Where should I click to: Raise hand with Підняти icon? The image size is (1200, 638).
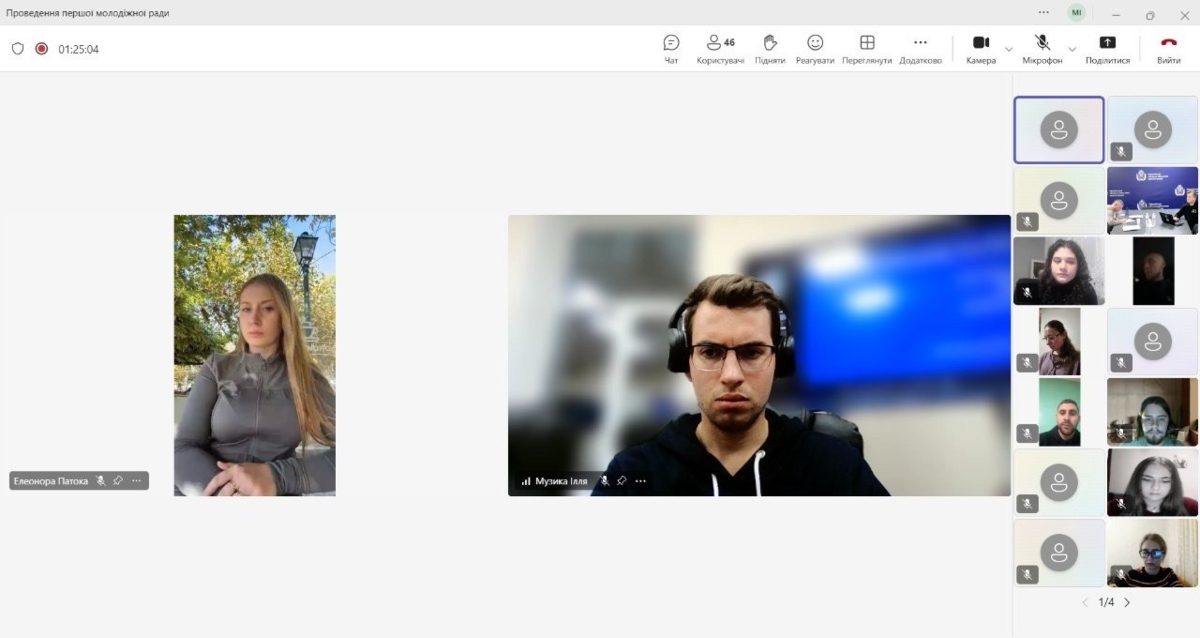770,48
